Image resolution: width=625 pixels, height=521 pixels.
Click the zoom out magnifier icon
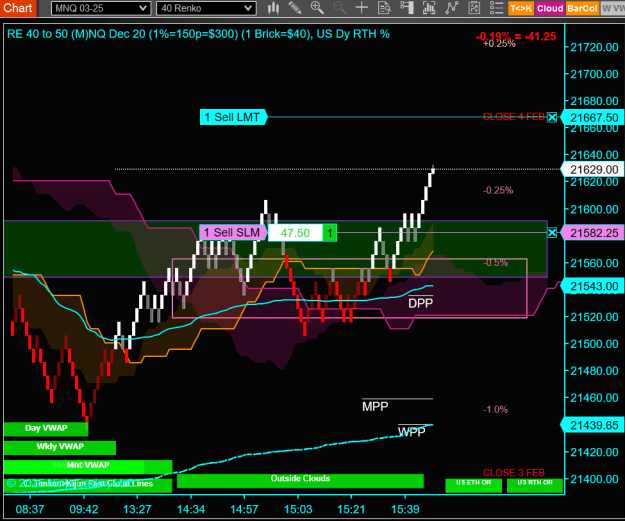339,8
